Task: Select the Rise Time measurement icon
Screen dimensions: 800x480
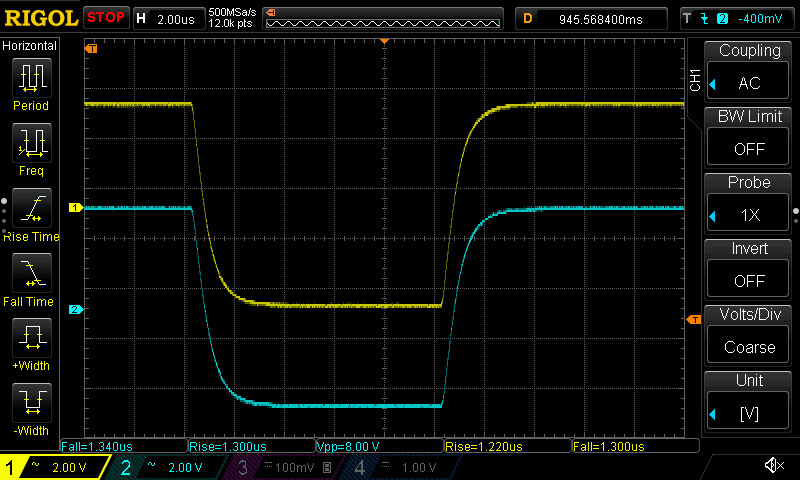Action: [x=32, y=208]
